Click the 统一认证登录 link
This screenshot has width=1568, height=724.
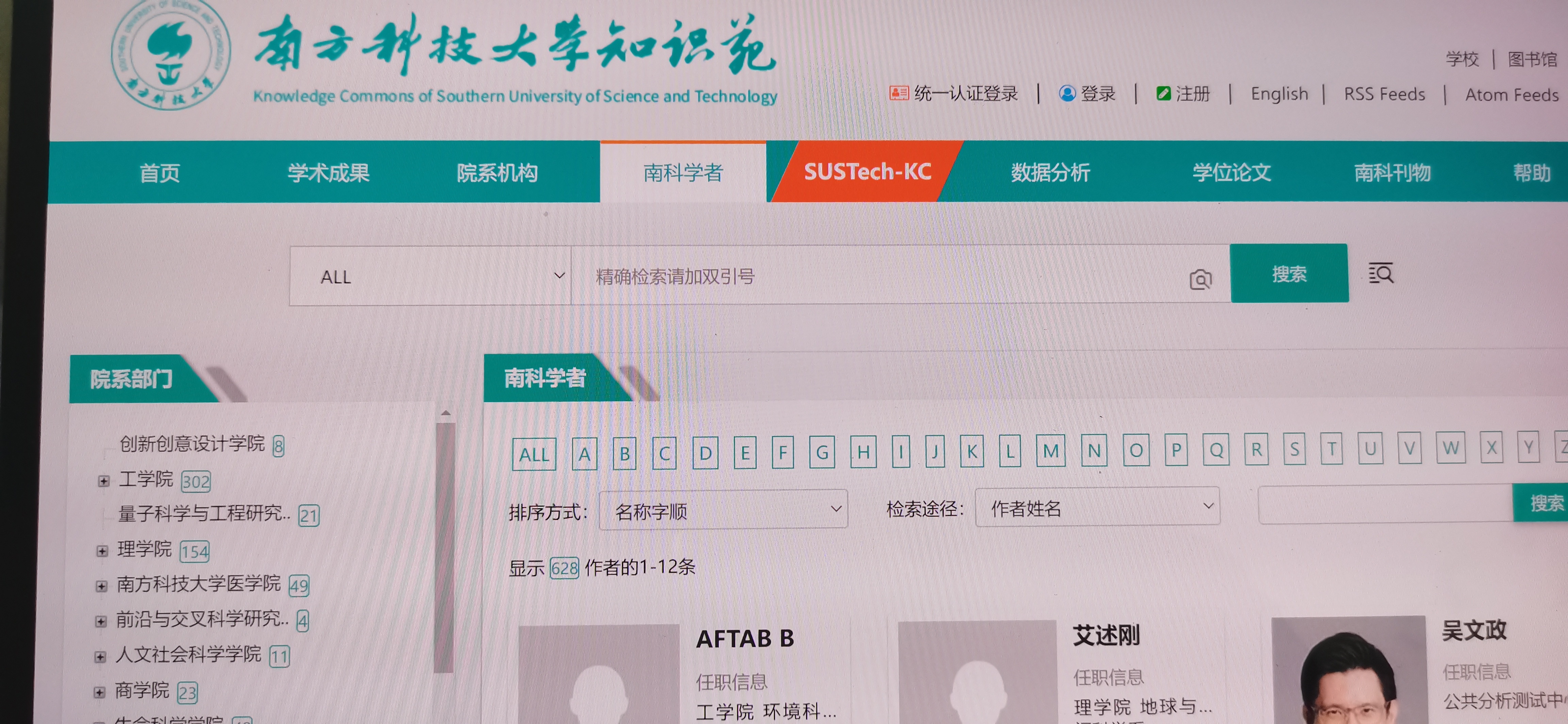[965, 93]
